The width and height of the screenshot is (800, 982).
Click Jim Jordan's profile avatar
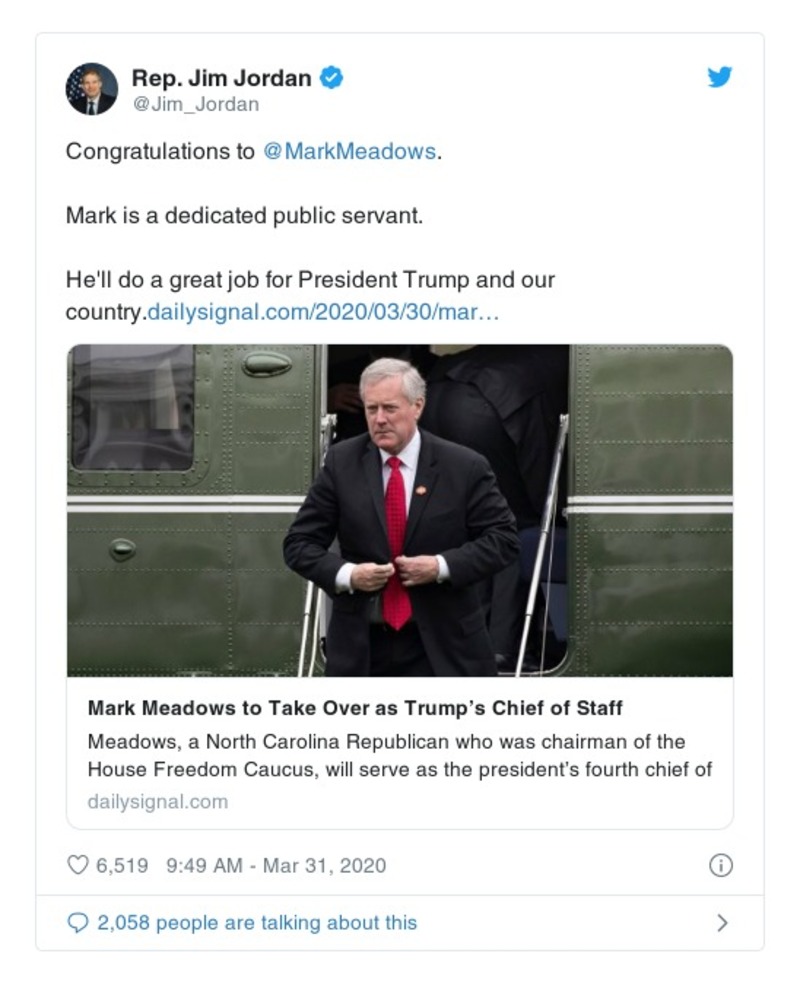(91, 88)
